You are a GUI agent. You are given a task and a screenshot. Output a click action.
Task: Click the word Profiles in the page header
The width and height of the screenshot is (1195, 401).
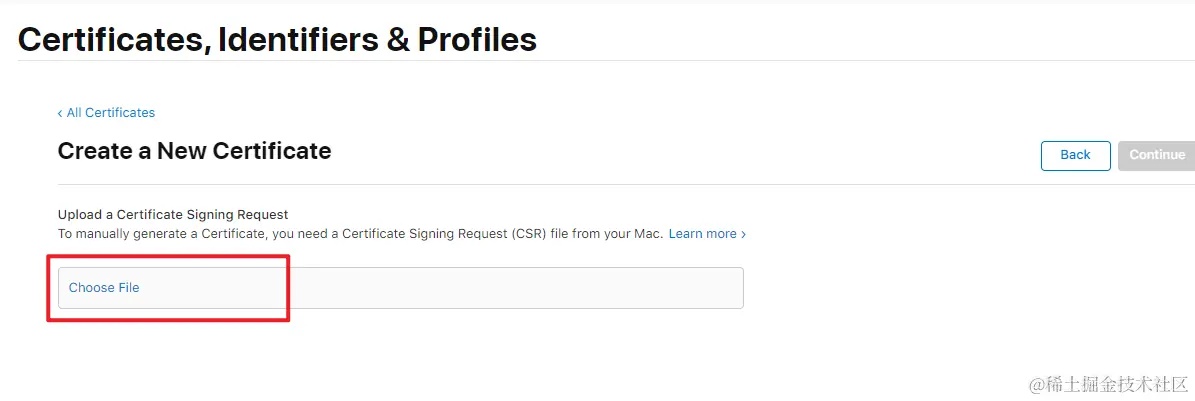(477, 39)
